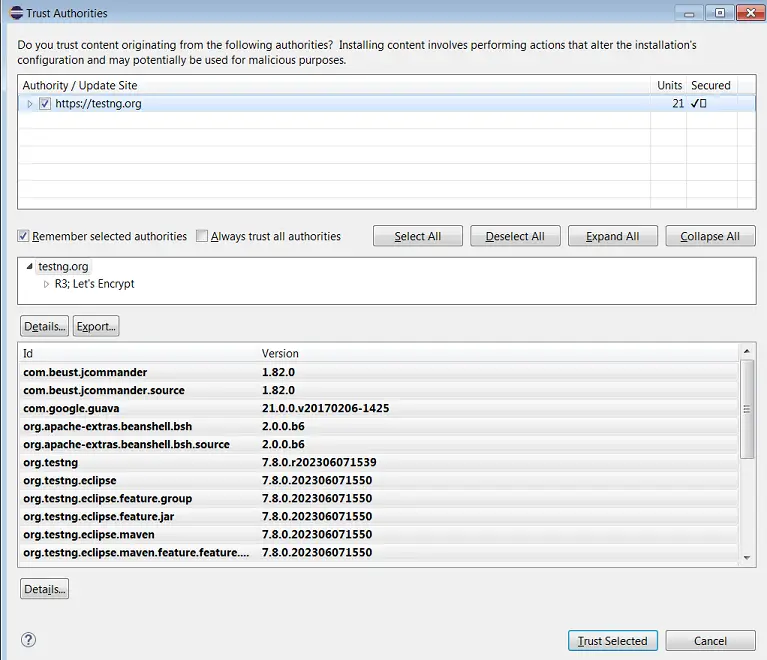Cancel the Trust Authorities dialog

(710, 640)
